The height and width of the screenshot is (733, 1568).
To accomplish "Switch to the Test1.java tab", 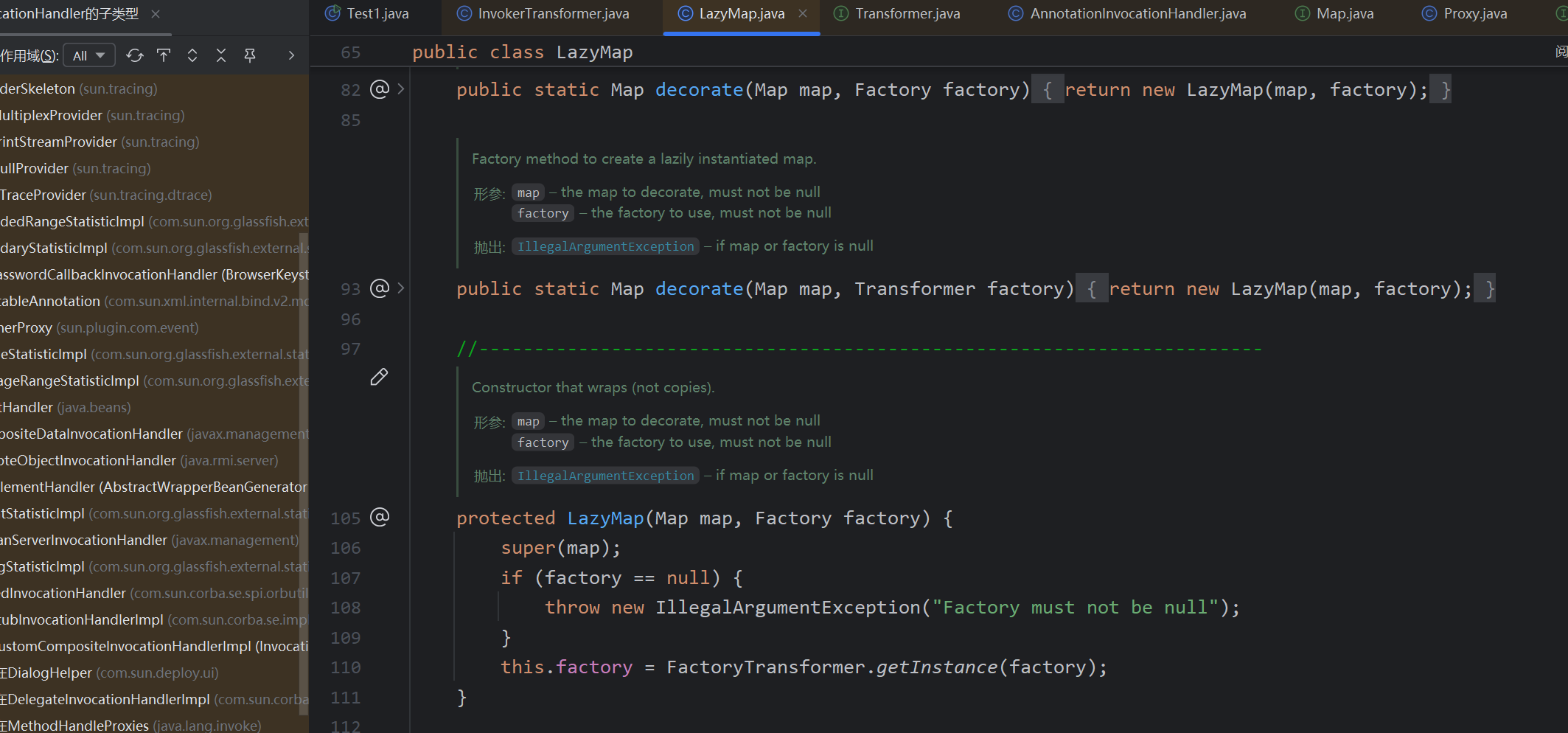I will pos(367,14).
